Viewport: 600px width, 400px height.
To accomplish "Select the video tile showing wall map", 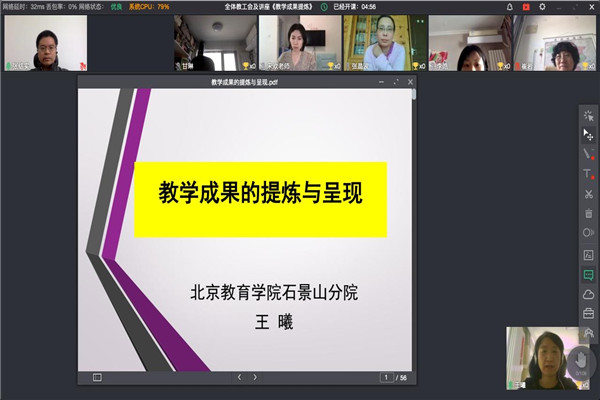I will pyautogui.click(x=554, y=43).
